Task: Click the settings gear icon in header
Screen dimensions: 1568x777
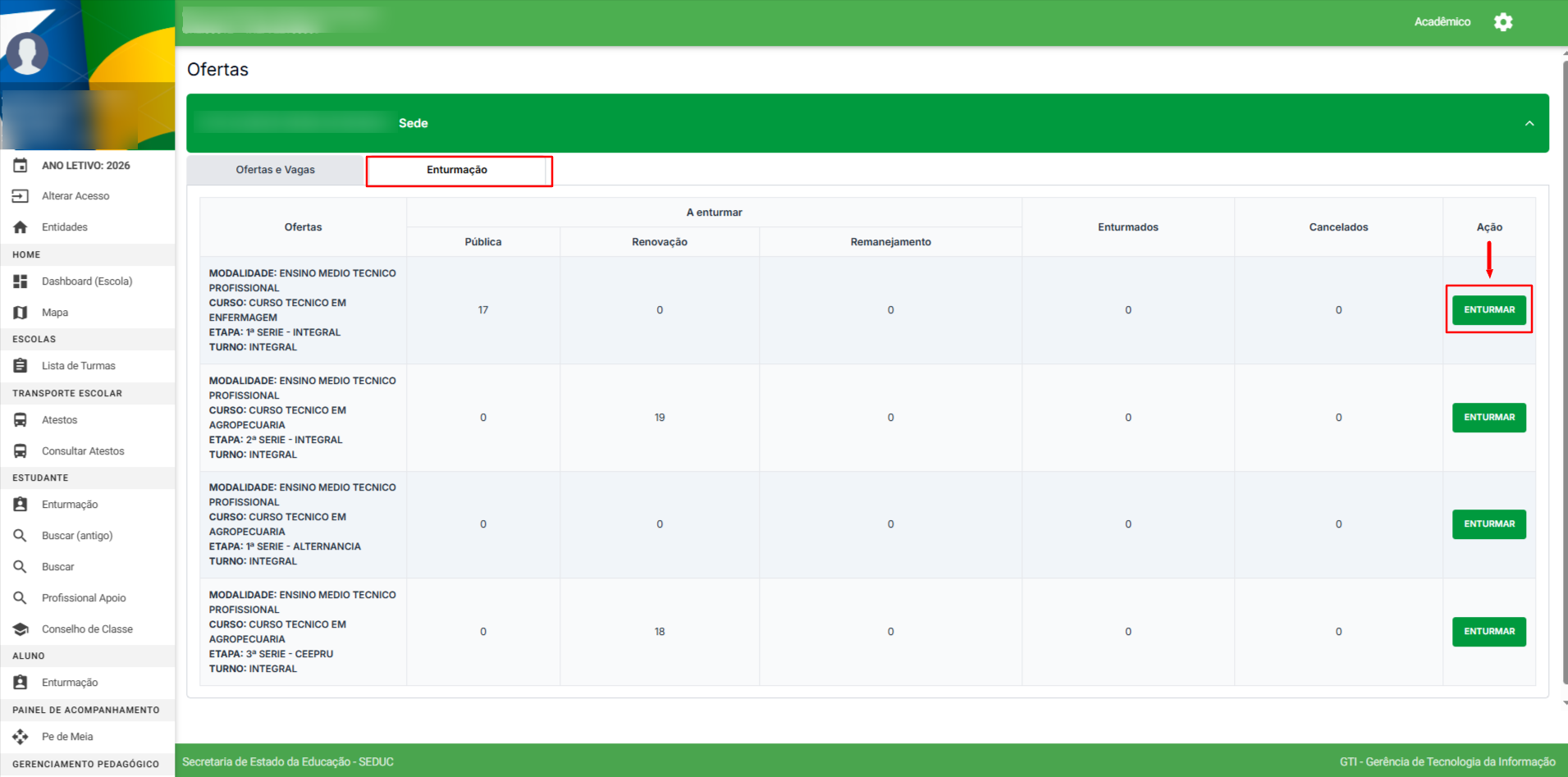Action: (1502, 22)
